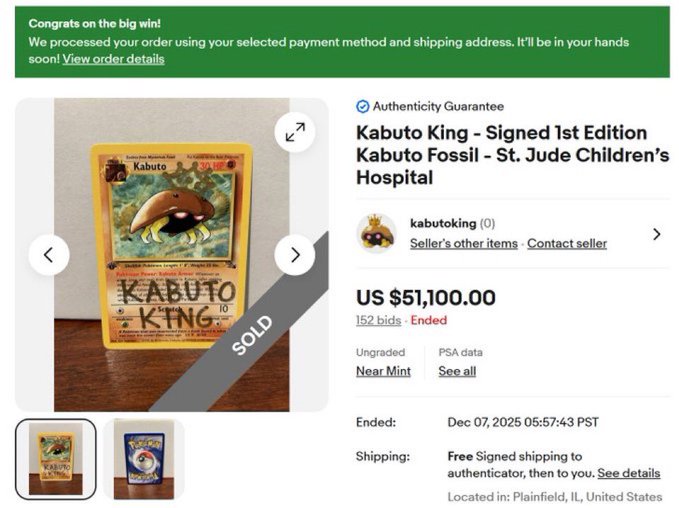The width and height of the screenshot is (679, 508).
Task: Select the card back thumbnail
Action: [x=143, y=458]
